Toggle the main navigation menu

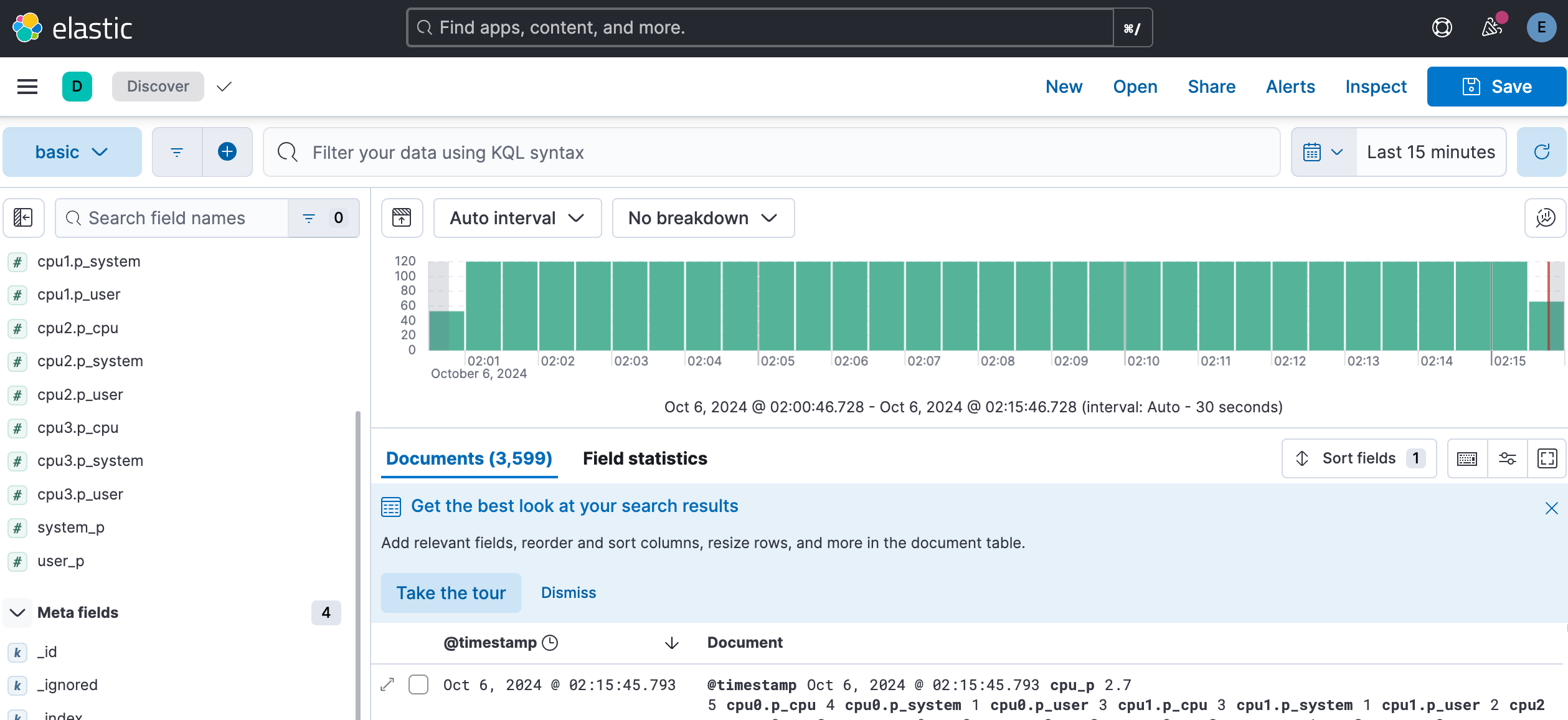27,87
